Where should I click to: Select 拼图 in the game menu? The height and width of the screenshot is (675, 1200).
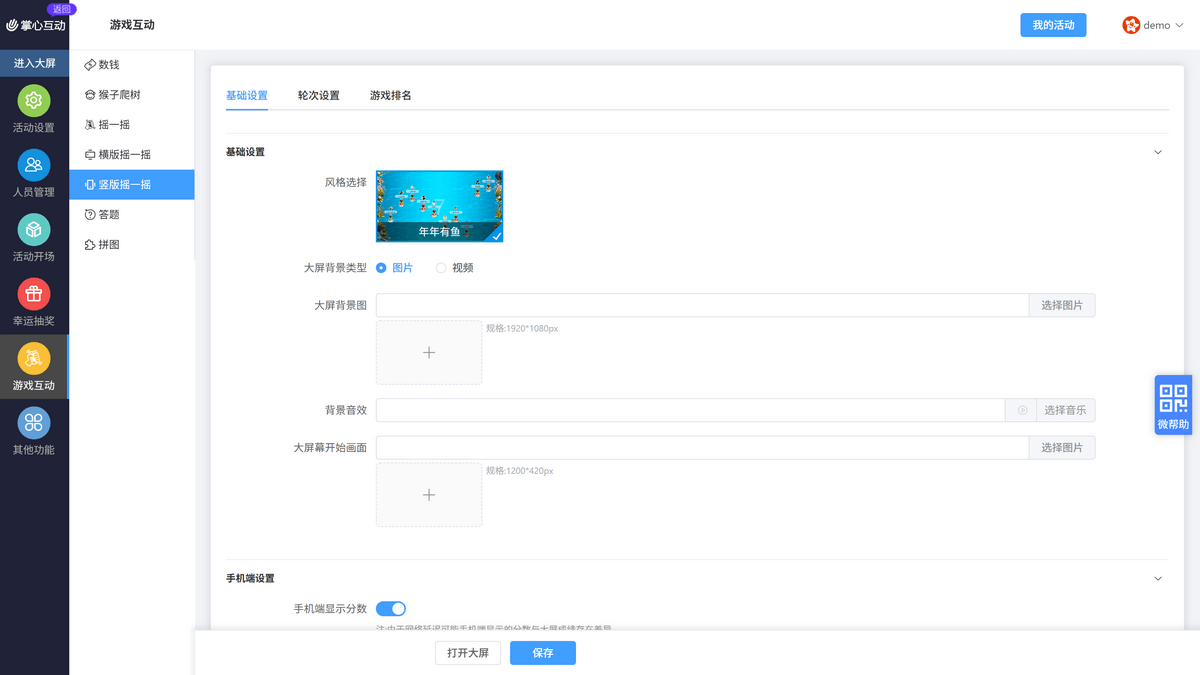(x=132, y=244)
